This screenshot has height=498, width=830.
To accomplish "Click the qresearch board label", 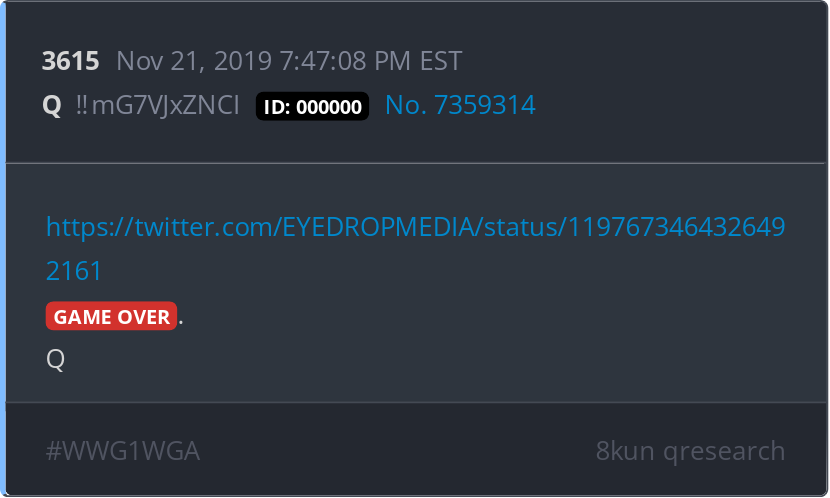I will coord(724,452).
